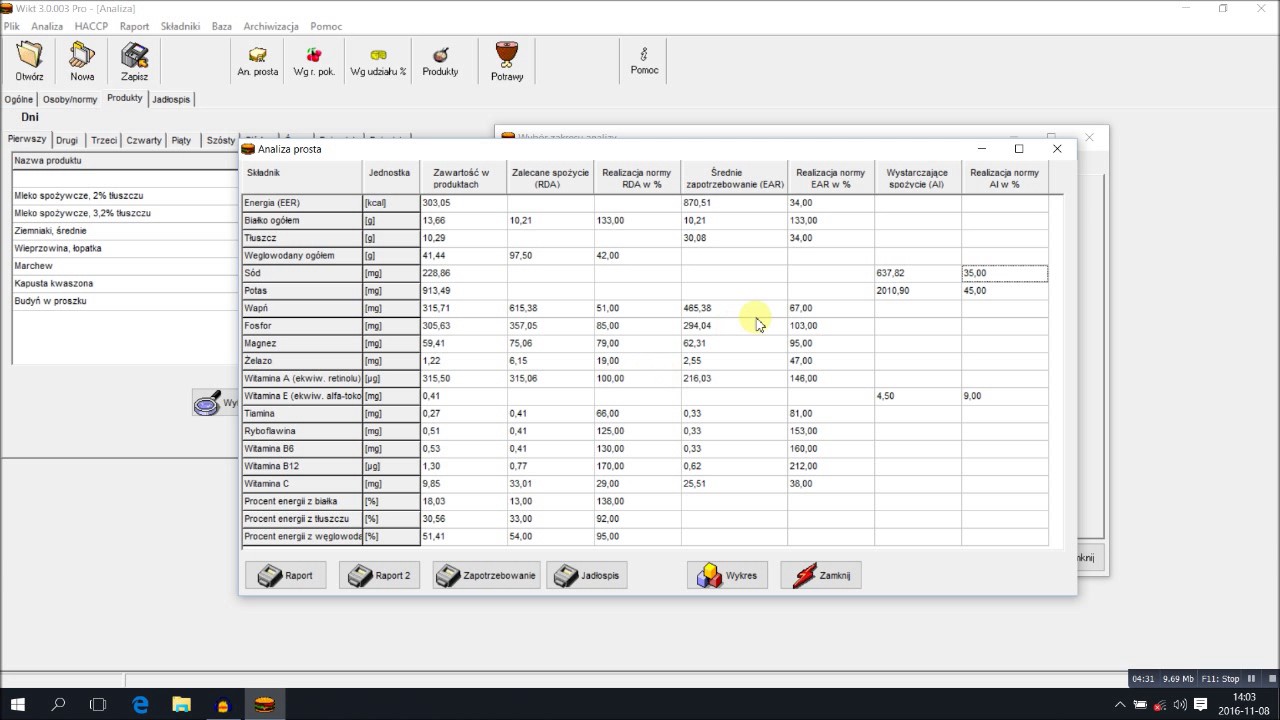Open the Baza menu
Image resolution: width=1280 pixels, height=720 pixels.
221,26
